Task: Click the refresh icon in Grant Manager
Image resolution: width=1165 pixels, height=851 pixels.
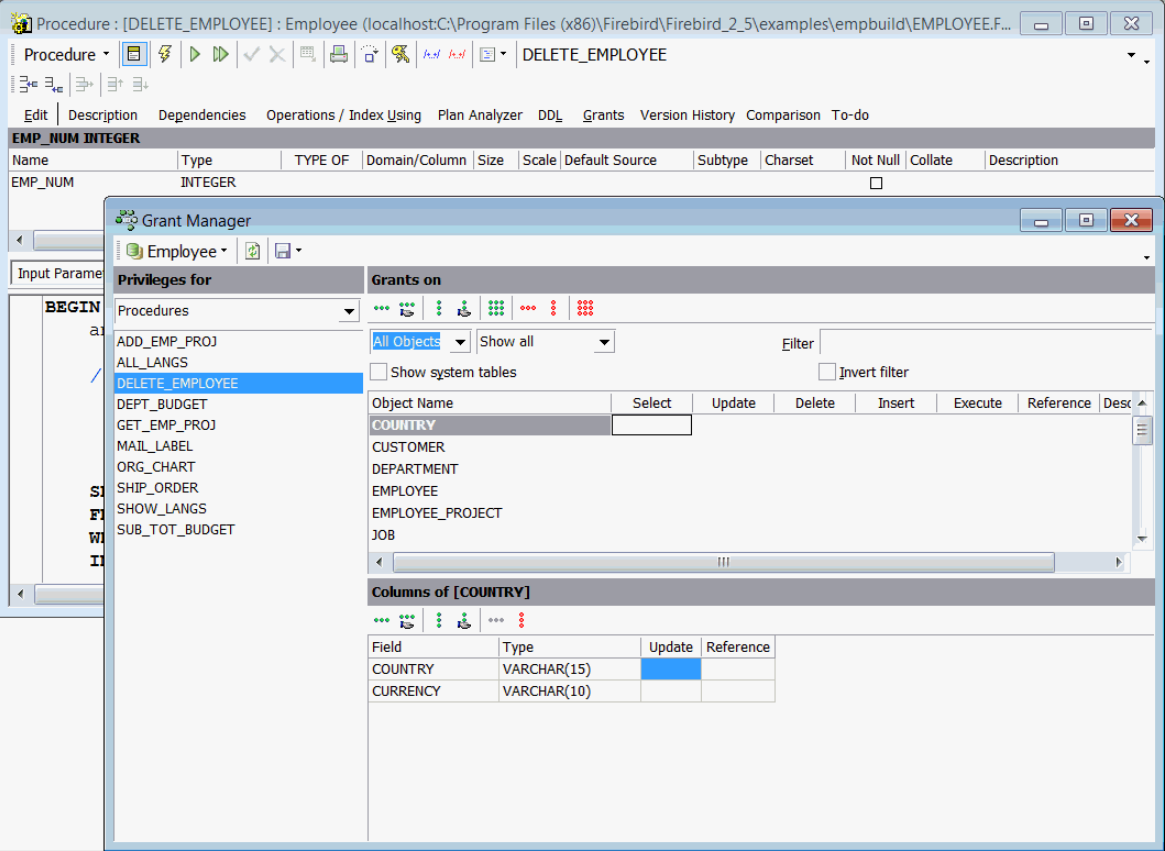Action: [x=253, y=251]
